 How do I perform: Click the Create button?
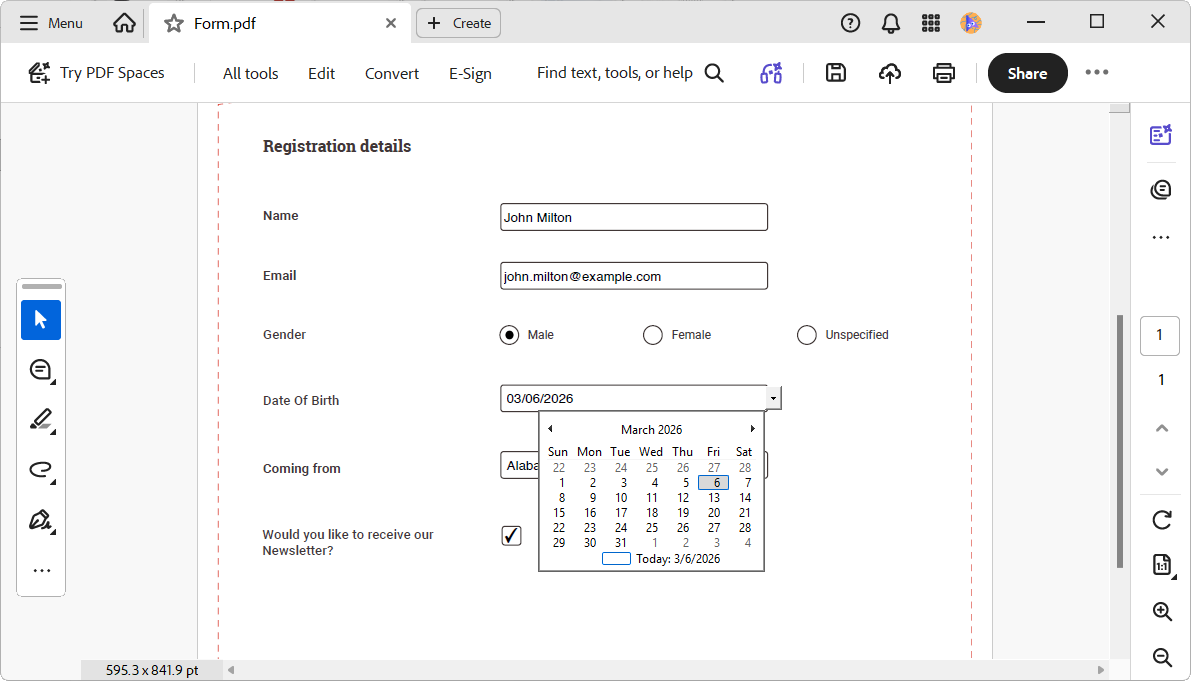pos(459,23)
